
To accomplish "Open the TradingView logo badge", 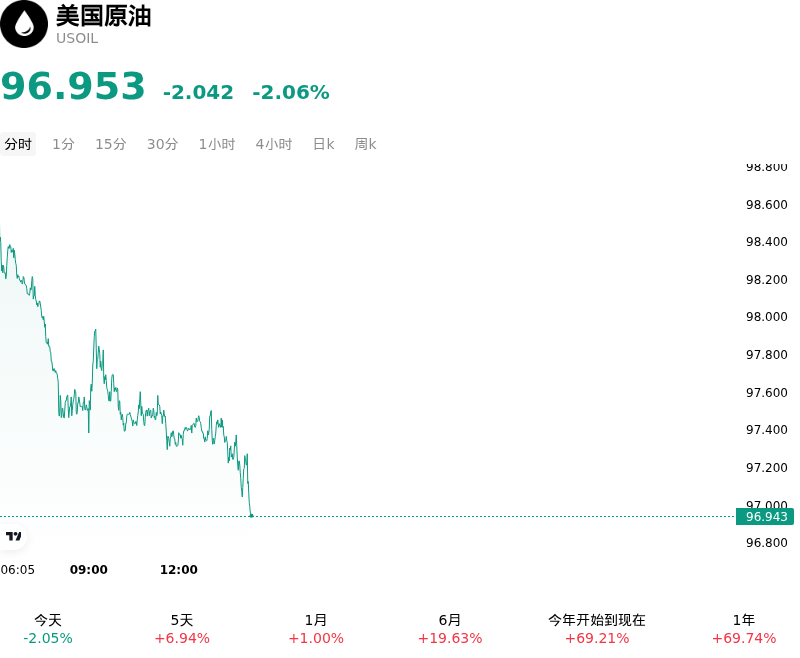I will click(x=13, y=536).
